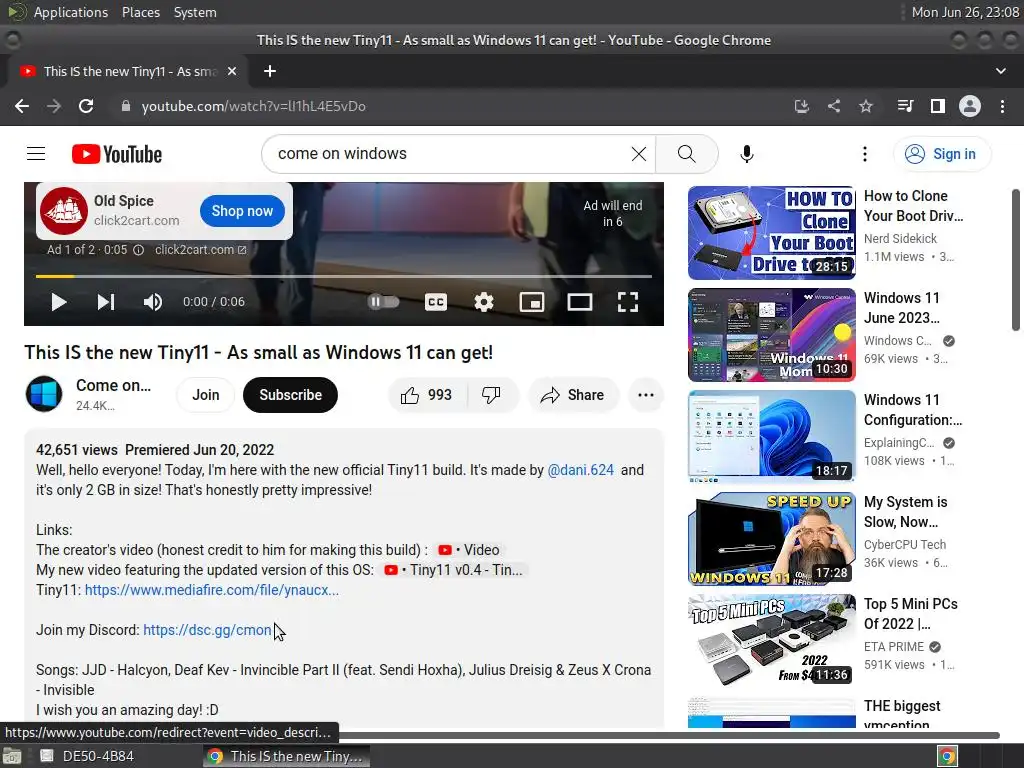Join the channel membership

(x=206, y=395)
